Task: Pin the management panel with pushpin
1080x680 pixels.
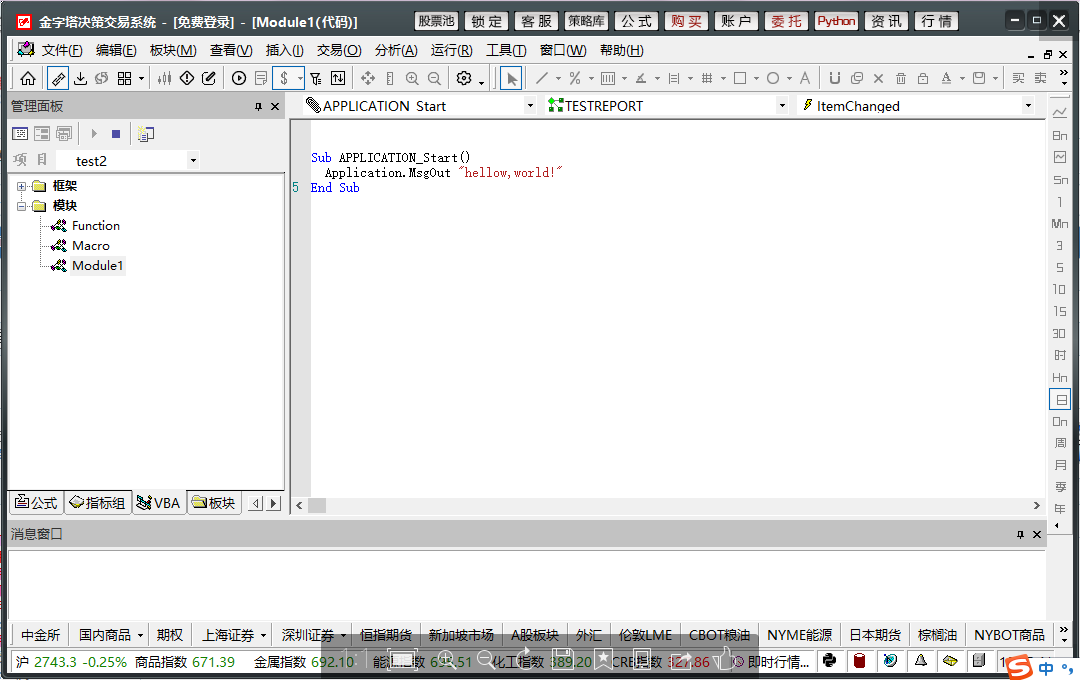Action: point(258,106)
